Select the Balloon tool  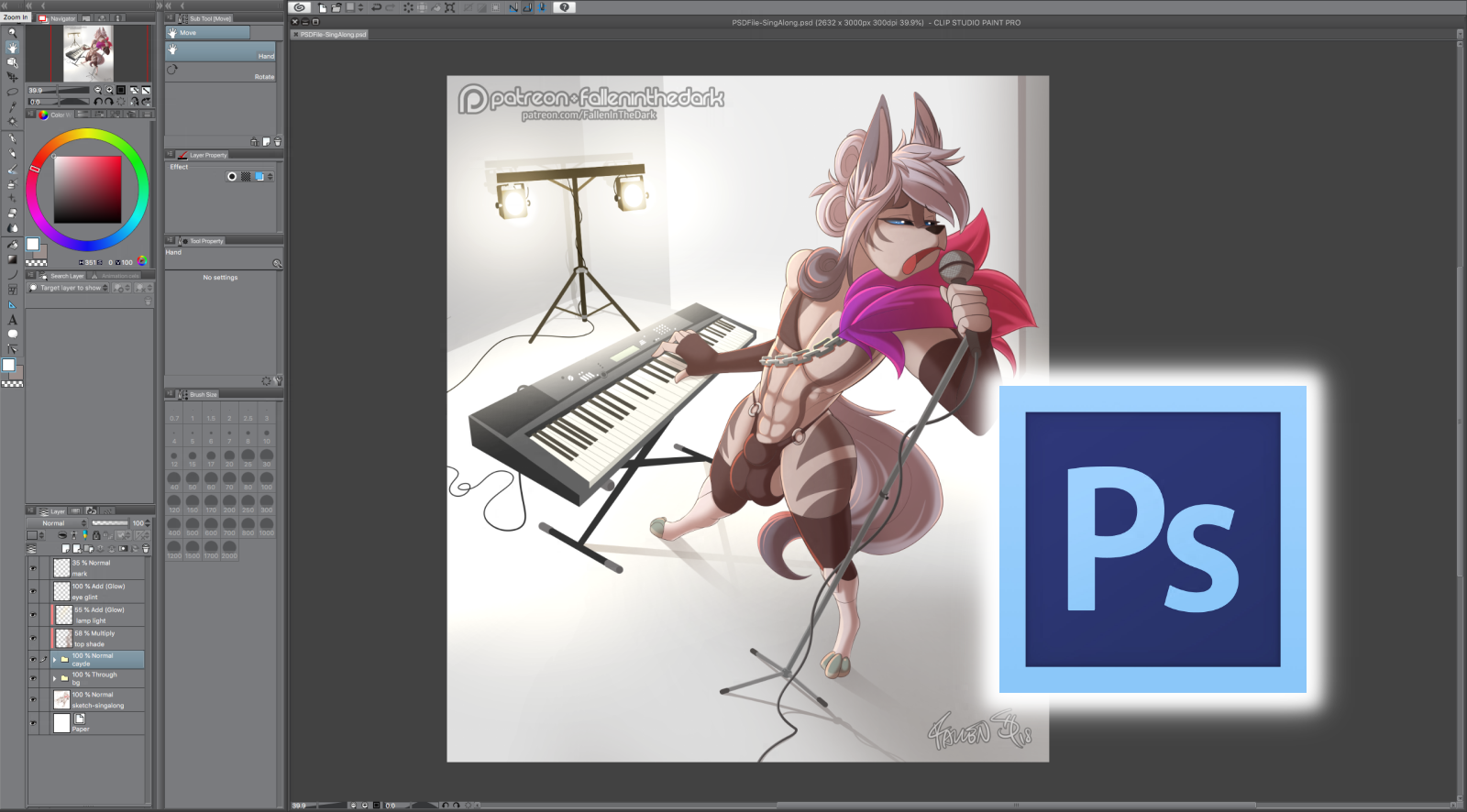12,334
